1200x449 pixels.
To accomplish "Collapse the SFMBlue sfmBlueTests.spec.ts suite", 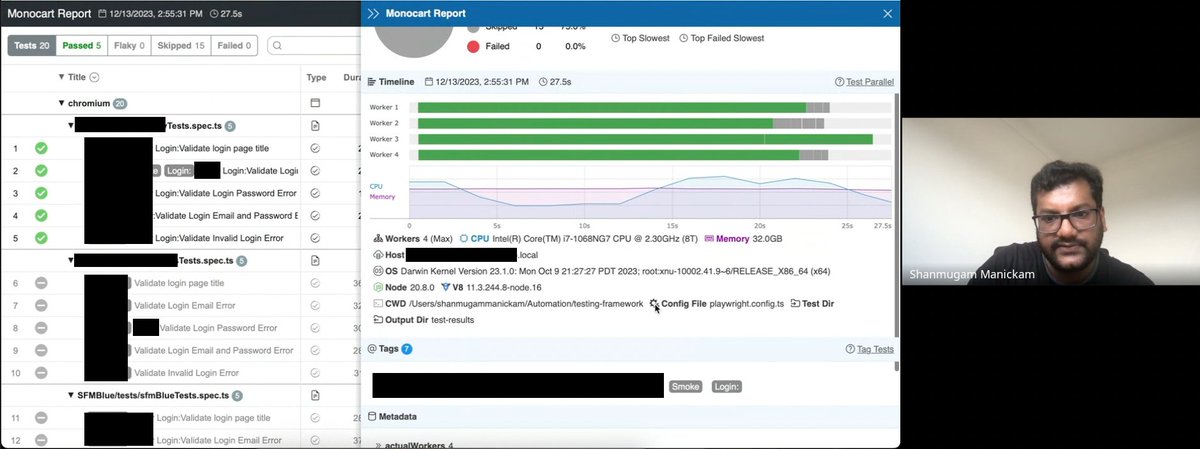I will coord(71,395).
